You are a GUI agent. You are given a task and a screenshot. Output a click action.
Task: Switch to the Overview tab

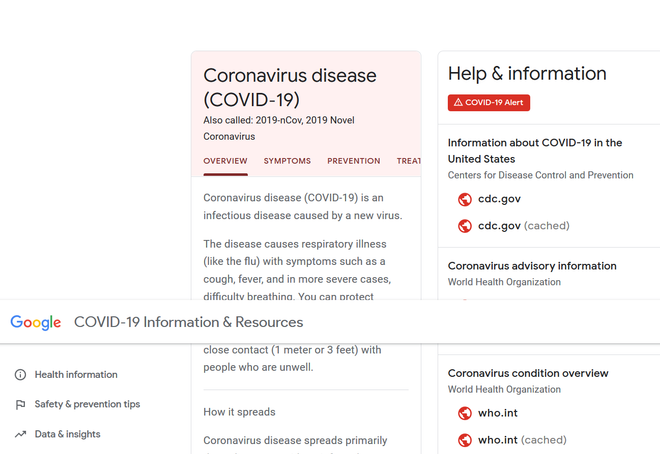click(225, 161)
